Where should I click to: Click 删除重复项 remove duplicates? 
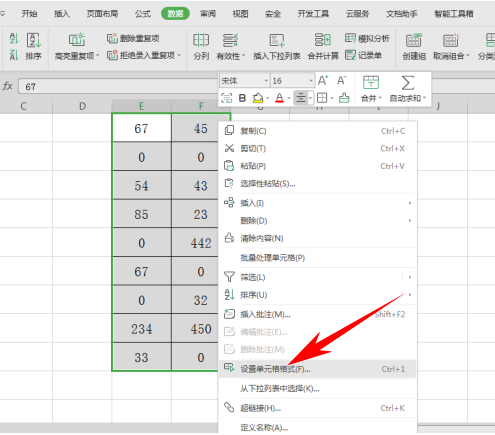pos(133,38)
